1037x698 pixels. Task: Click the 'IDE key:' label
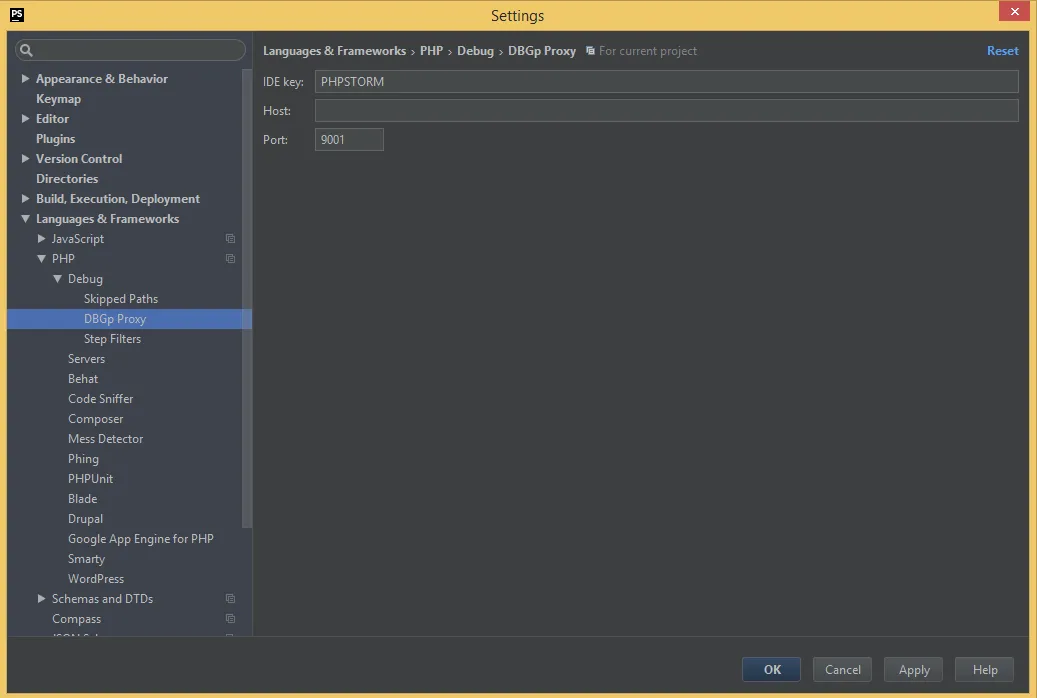click(283, 82)
